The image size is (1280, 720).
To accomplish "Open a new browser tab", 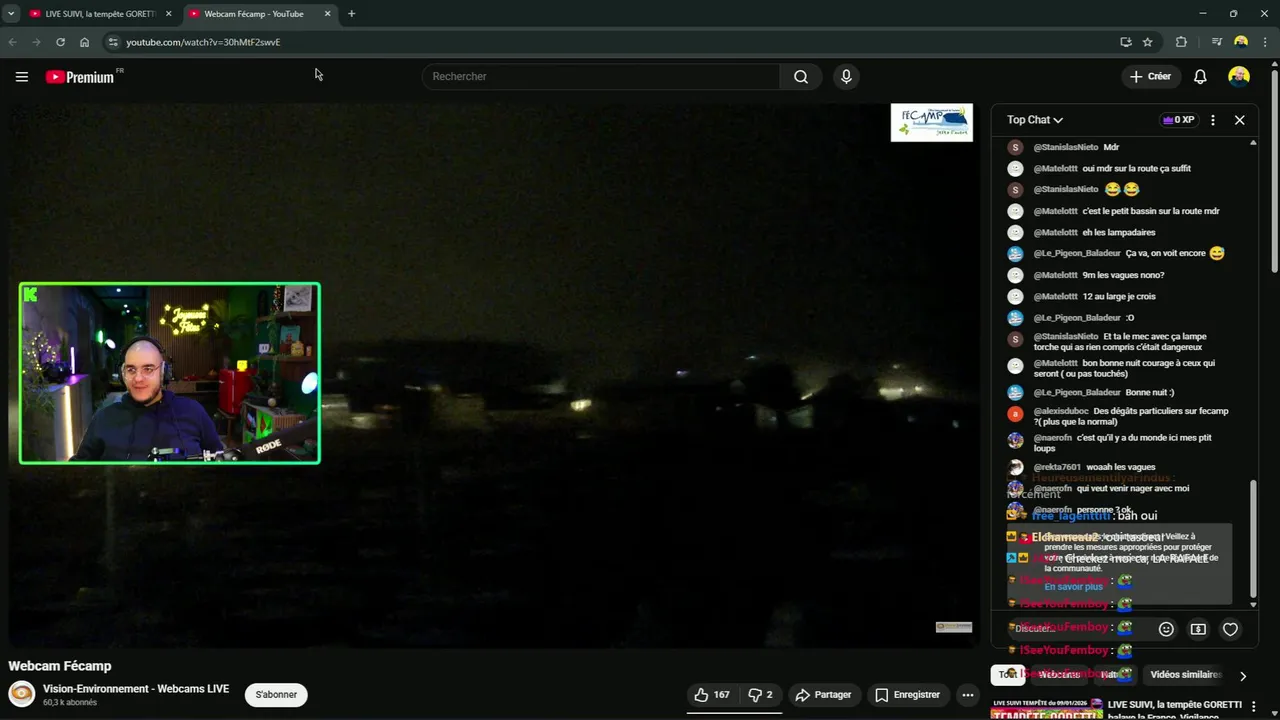I will [351, 14].
